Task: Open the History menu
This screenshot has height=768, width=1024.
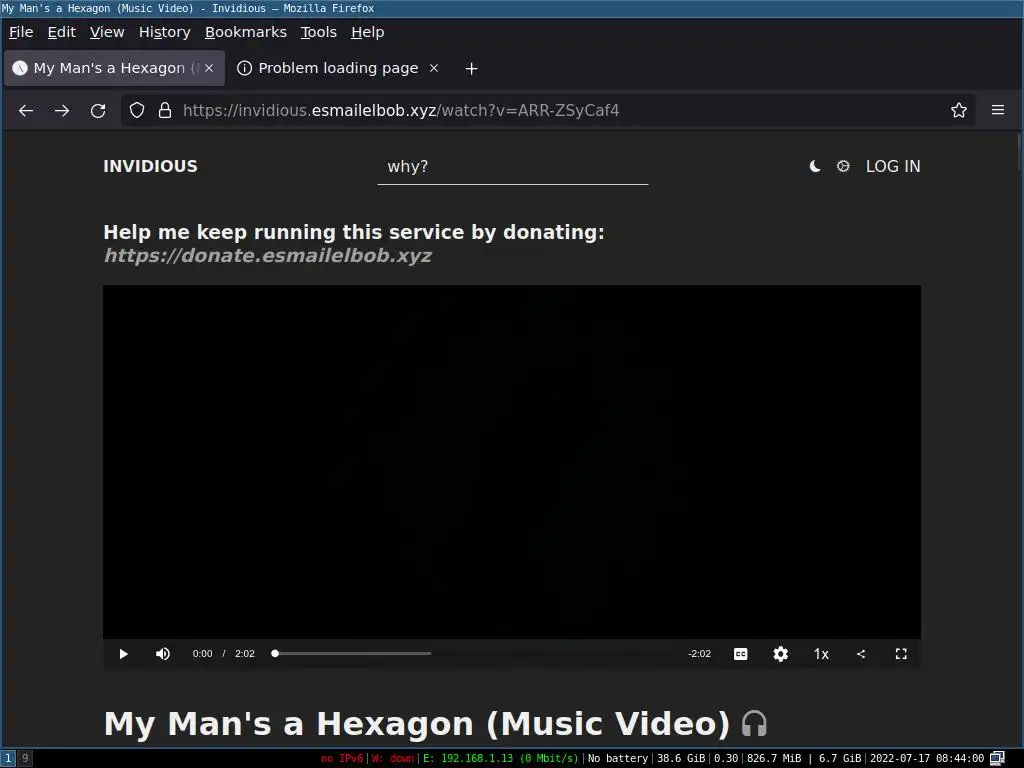Action: tap(165, 32)
